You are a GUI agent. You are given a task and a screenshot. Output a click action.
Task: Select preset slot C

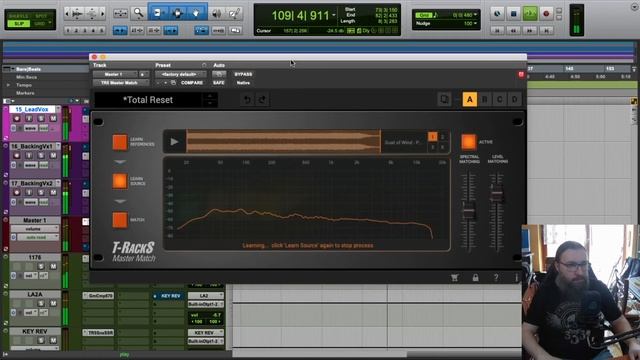point(500,99)
